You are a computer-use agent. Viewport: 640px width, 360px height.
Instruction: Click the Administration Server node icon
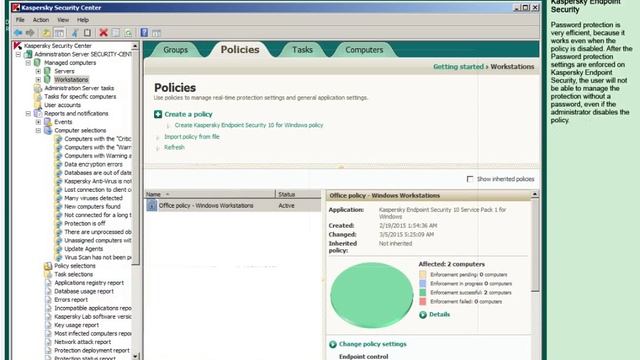click(28, 54)
